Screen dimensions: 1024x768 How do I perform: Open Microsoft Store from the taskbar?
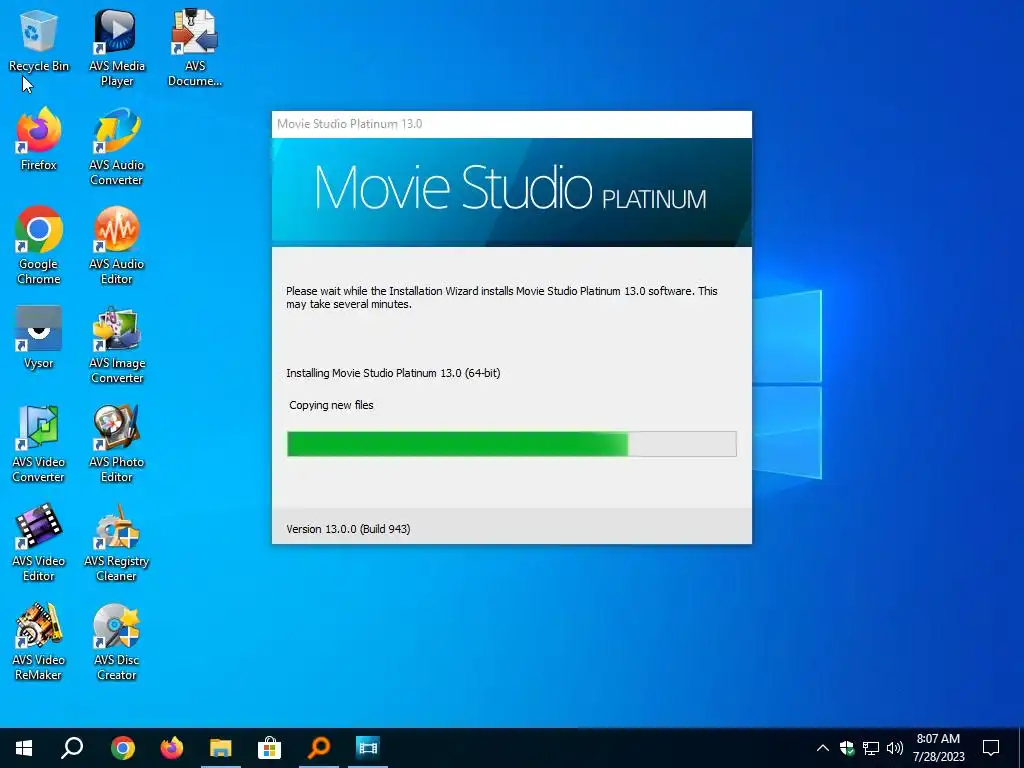[x=269, y=748]
